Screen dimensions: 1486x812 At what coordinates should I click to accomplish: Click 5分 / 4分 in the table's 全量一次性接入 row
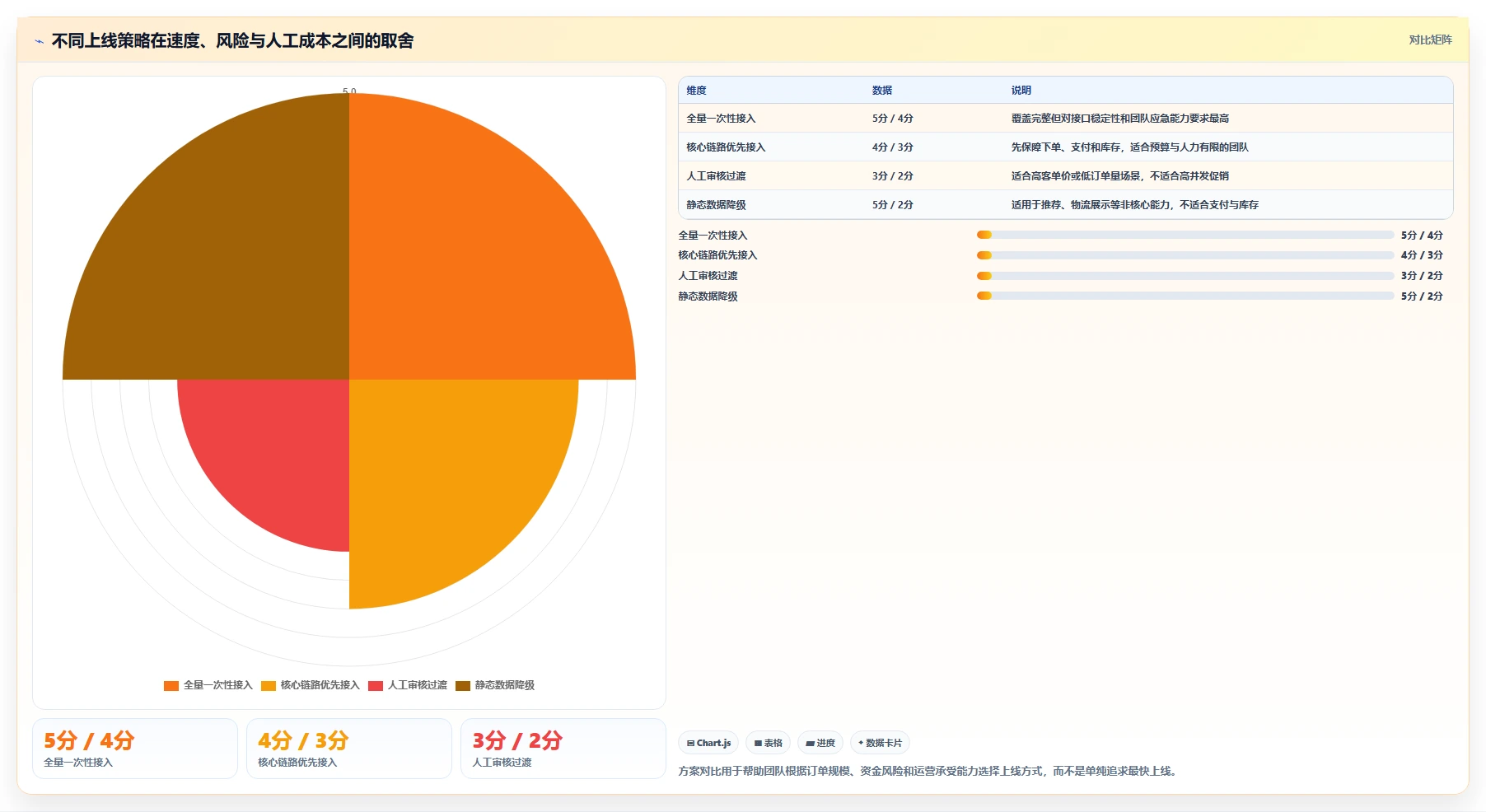click(893, 119)
